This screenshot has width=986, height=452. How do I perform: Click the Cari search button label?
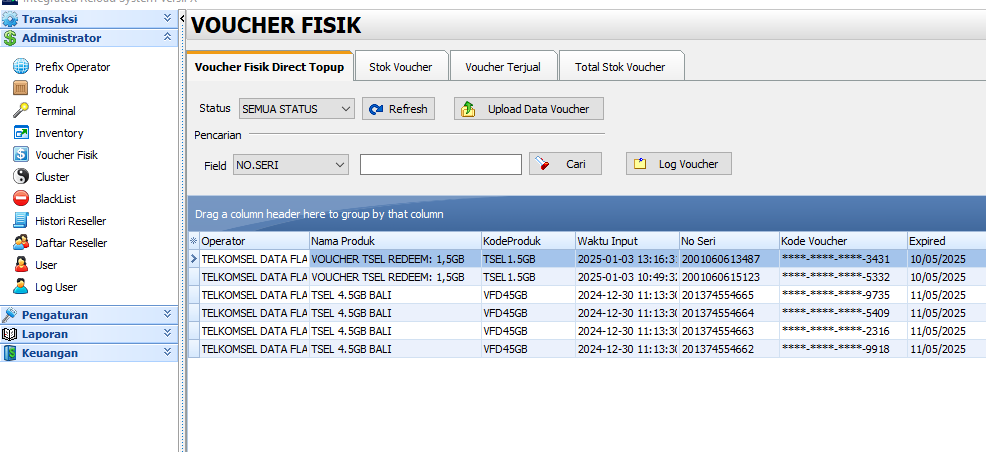(x=576, y=164)
